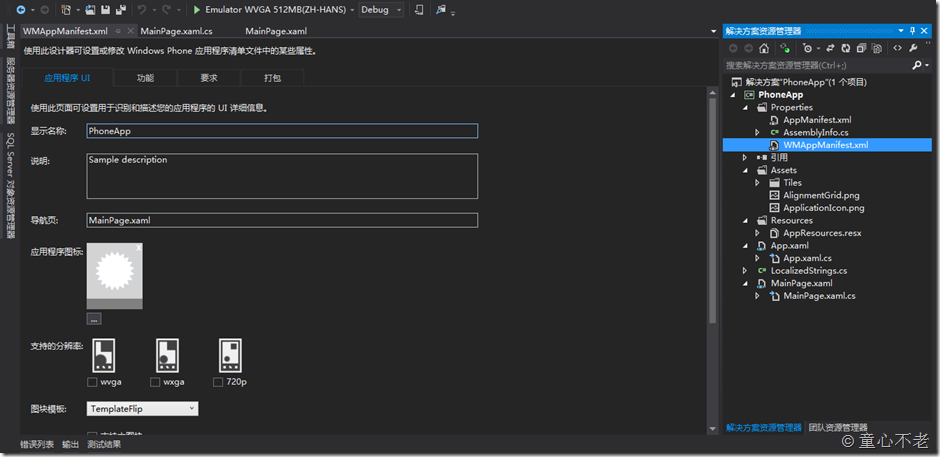Switch to the MainPage.xaml.cs editor tab

click(x=176, y=31)
